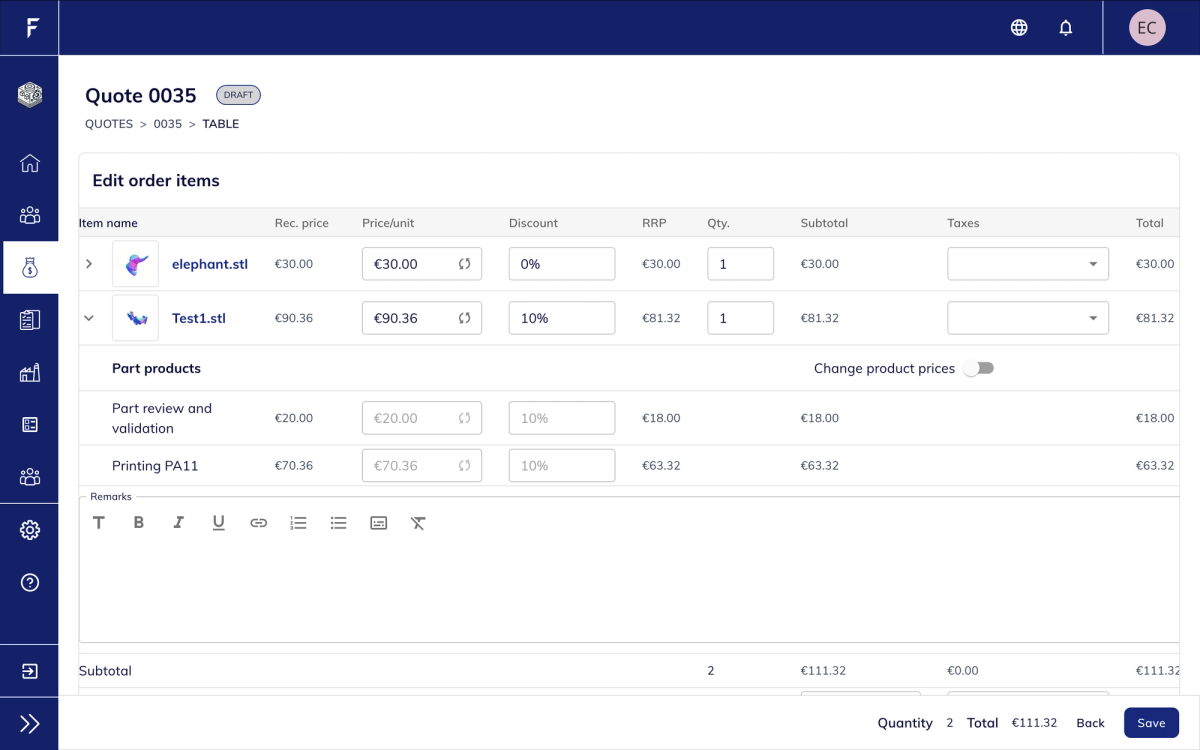Click the Taxes column header
The image size is (1200, 750).
pos(963,223)
